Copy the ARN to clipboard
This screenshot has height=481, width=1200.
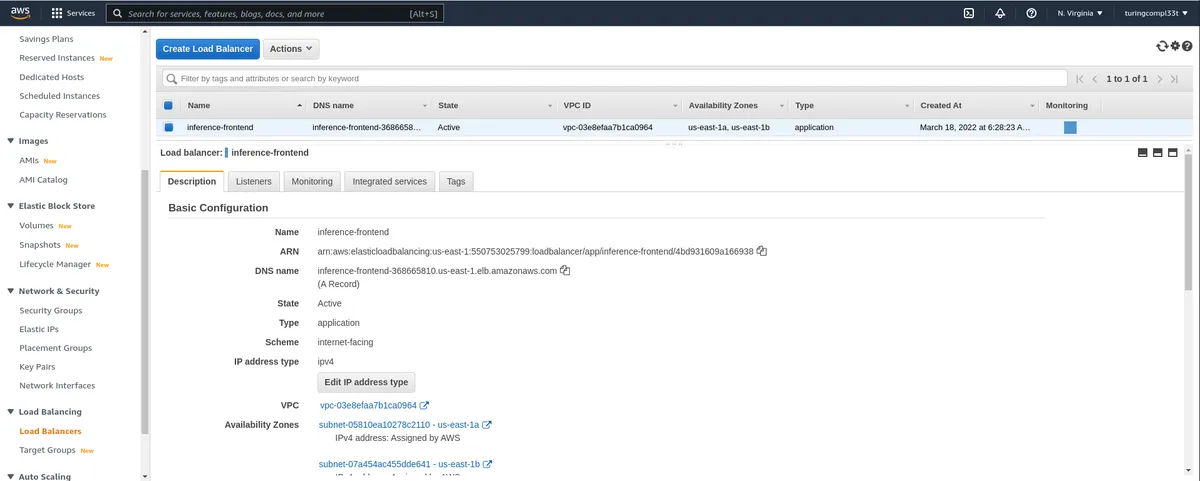click(x=762, y=251)
